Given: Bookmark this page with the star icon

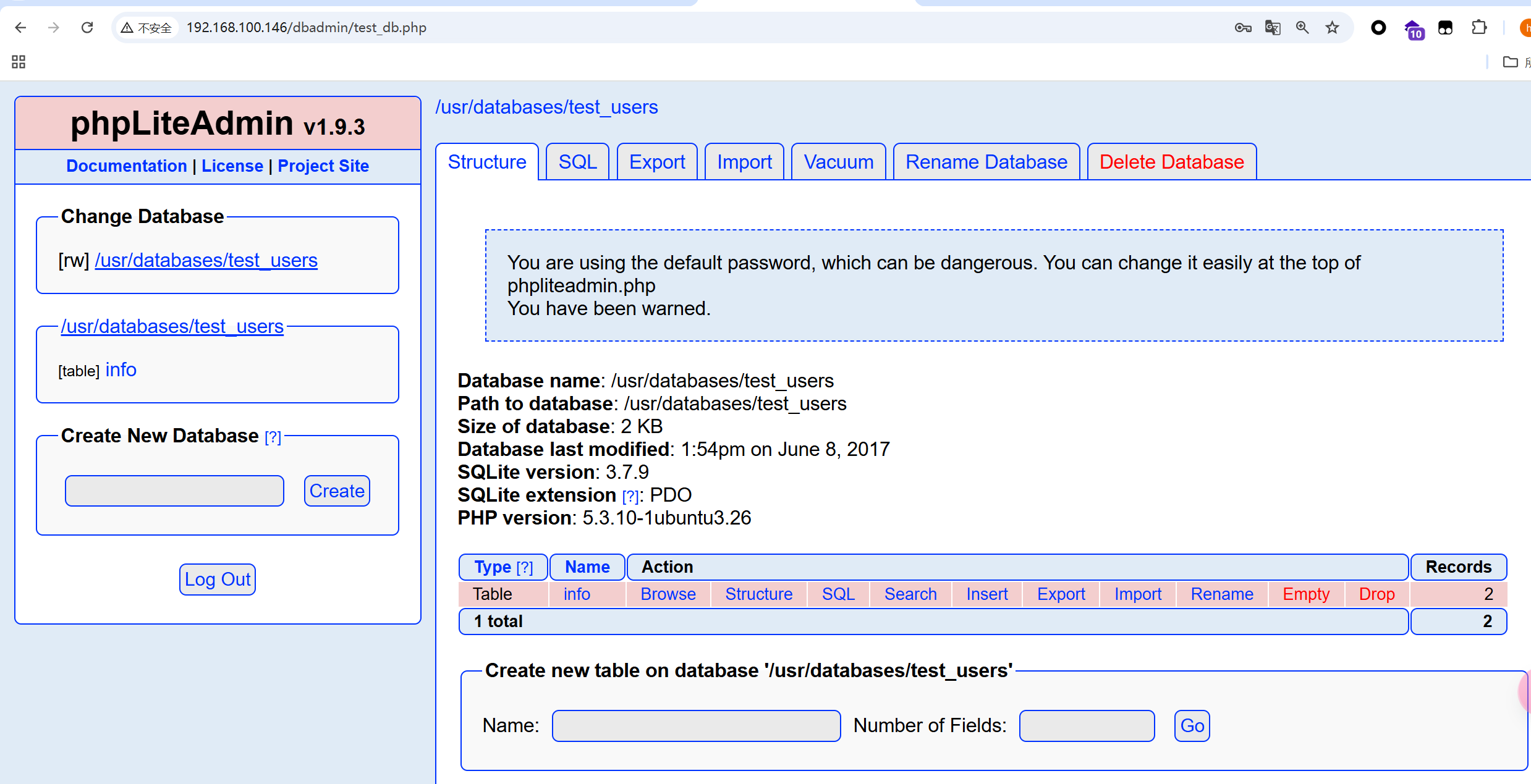Looking at the screenshot, I should click(1332, 28).
